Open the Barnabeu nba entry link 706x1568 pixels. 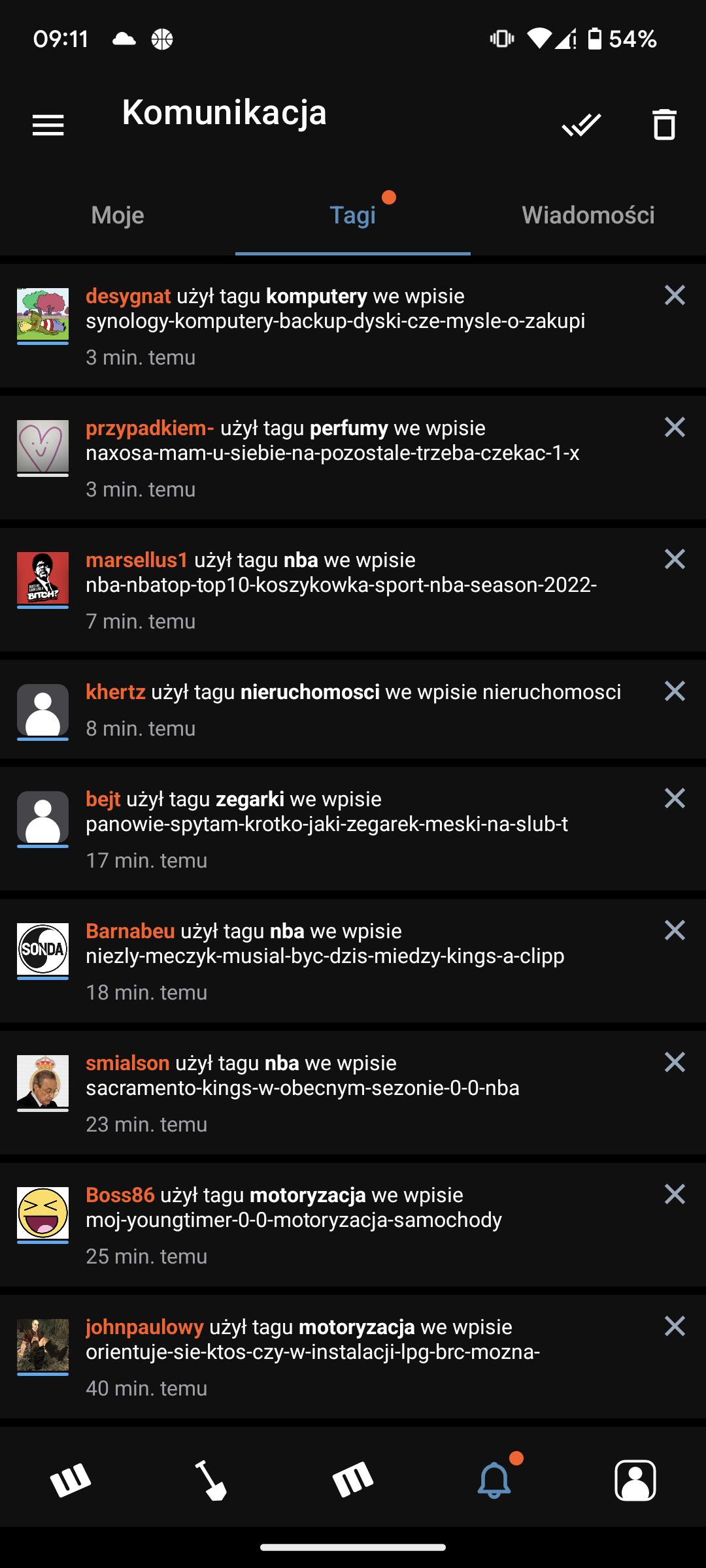[325, 956]
